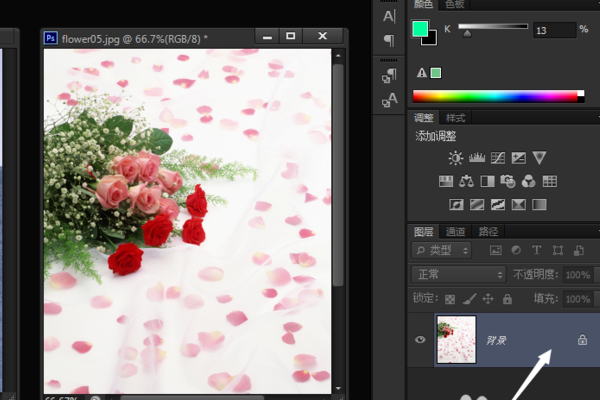Add a Brightness/Contrast adjustment
Image resolution: width=600 pixels, height=400 pixels.
click(x=456, y=158)
